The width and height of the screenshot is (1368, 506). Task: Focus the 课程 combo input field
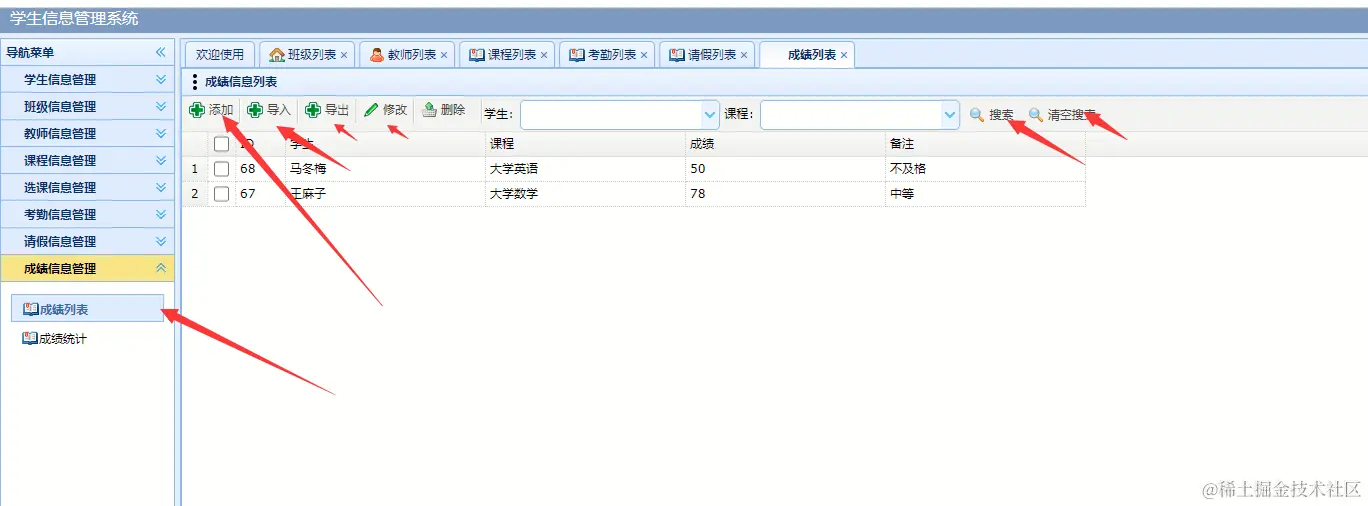(851, 115)
